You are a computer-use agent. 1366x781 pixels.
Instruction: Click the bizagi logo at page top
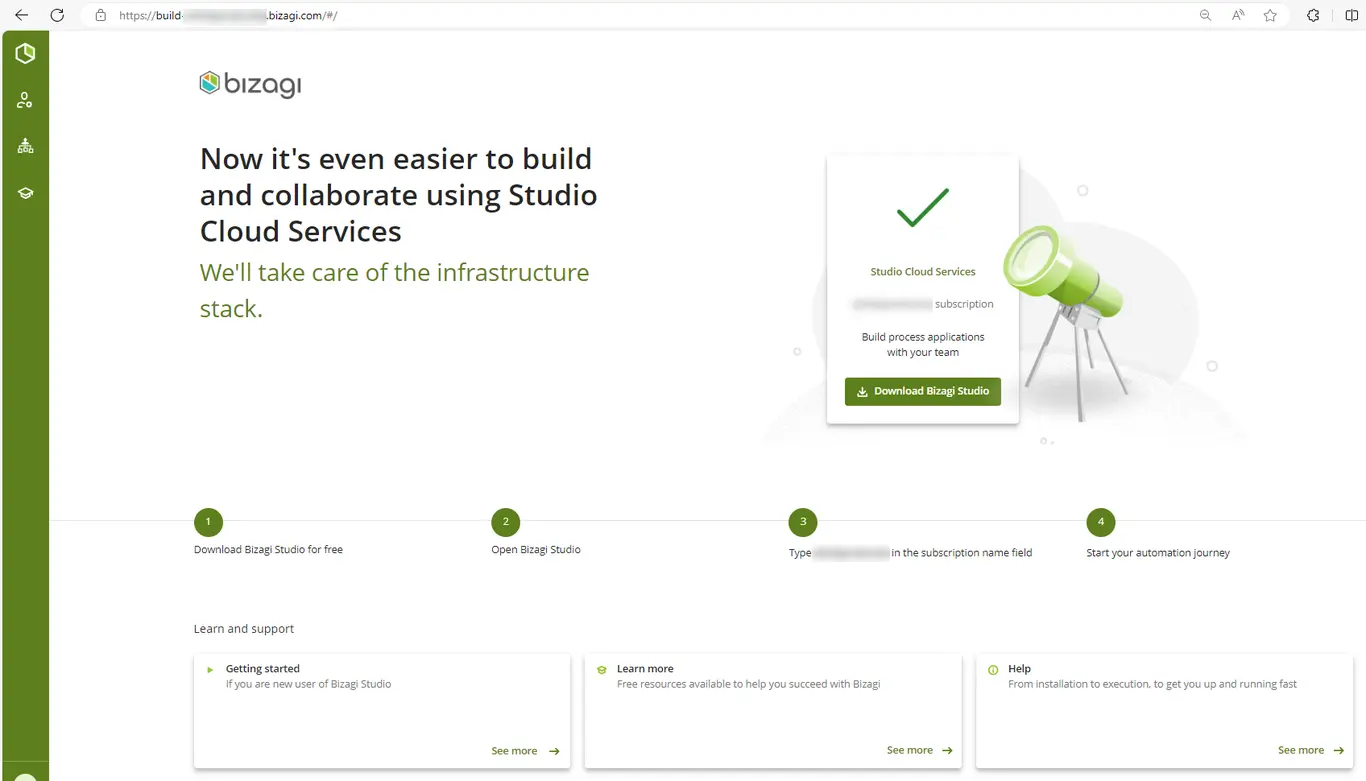(x=250, y=83)
